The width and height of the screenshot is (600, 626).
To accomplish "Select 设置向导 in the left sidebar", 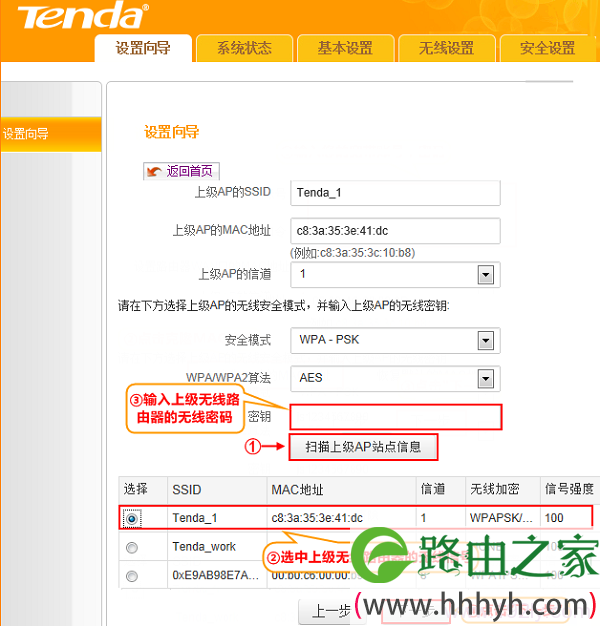I will 51,134.
